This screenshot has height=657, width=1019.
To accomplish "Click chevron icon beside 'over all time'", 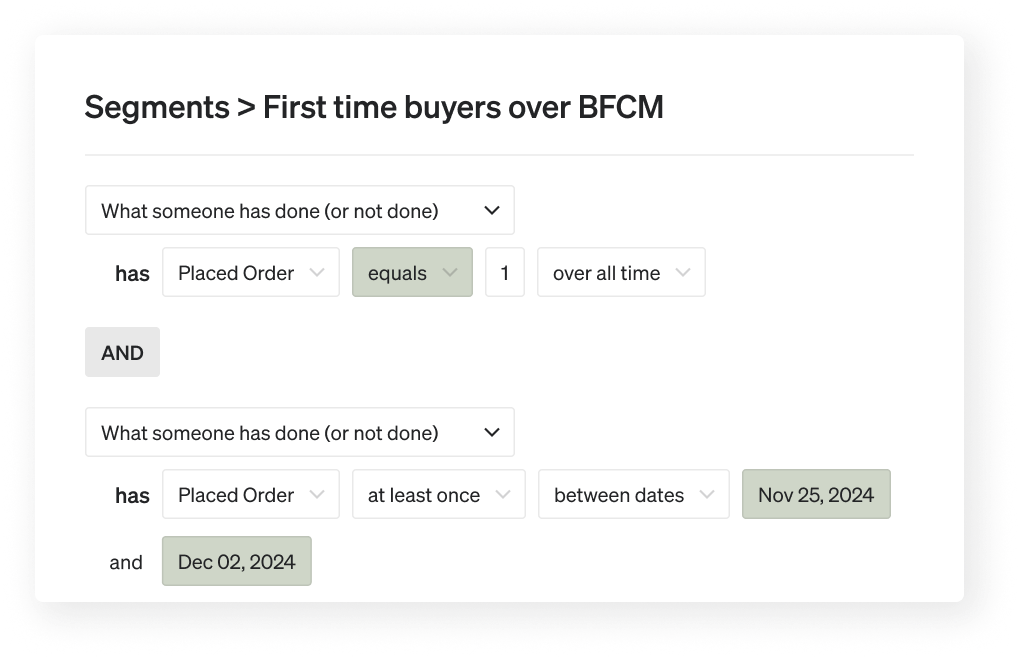I will [x=683, y=273].
